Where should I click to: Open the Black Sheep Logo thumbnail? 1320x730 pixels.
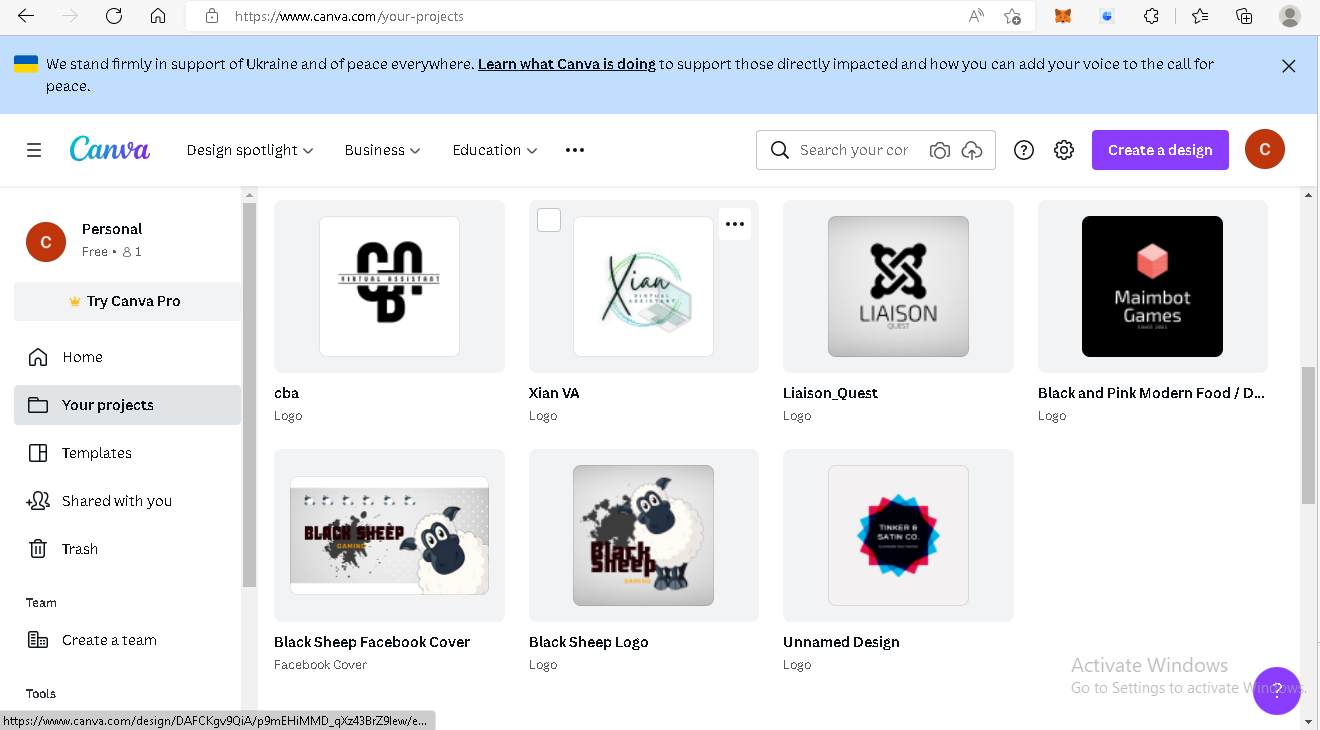coord(643,535)
